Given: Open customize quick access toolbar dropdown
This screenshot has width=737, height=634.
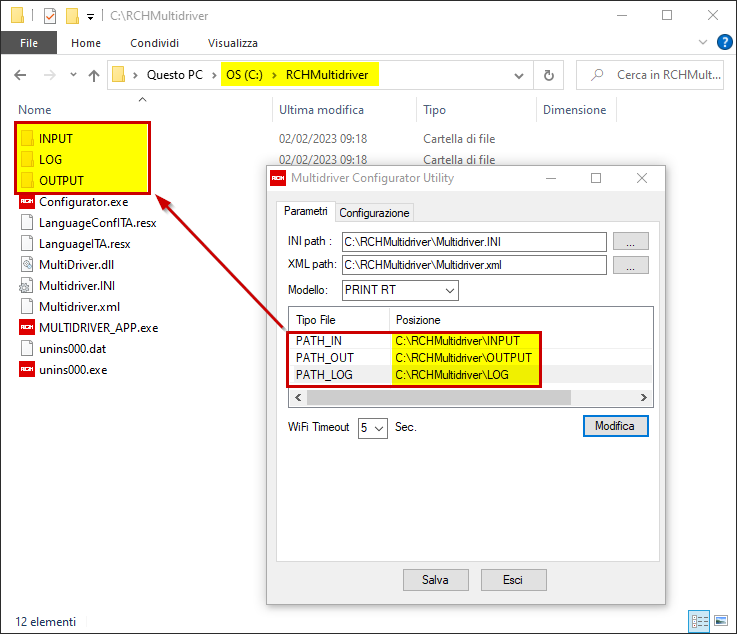Looking at the screenshot, I should click(90, 17).
